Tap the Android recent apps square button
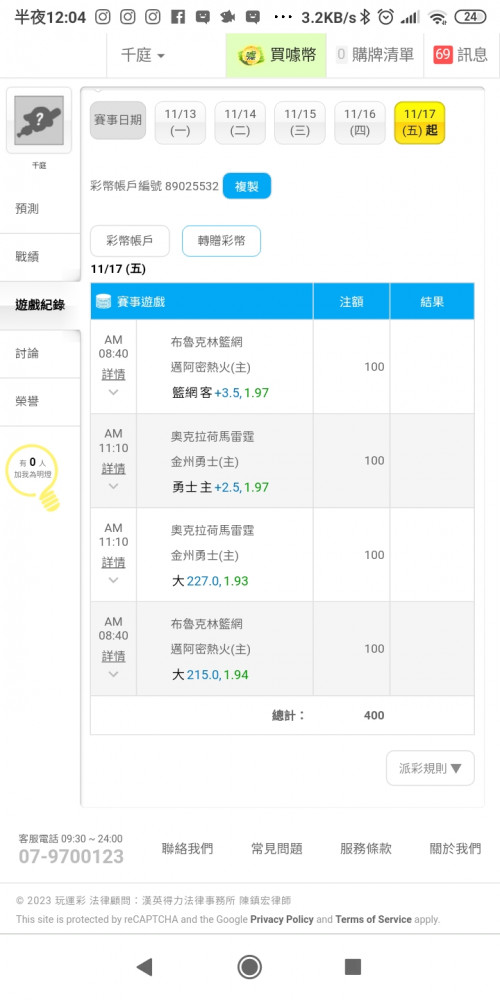The width and height of the screenshot is (500, 1000). (353, 967)
